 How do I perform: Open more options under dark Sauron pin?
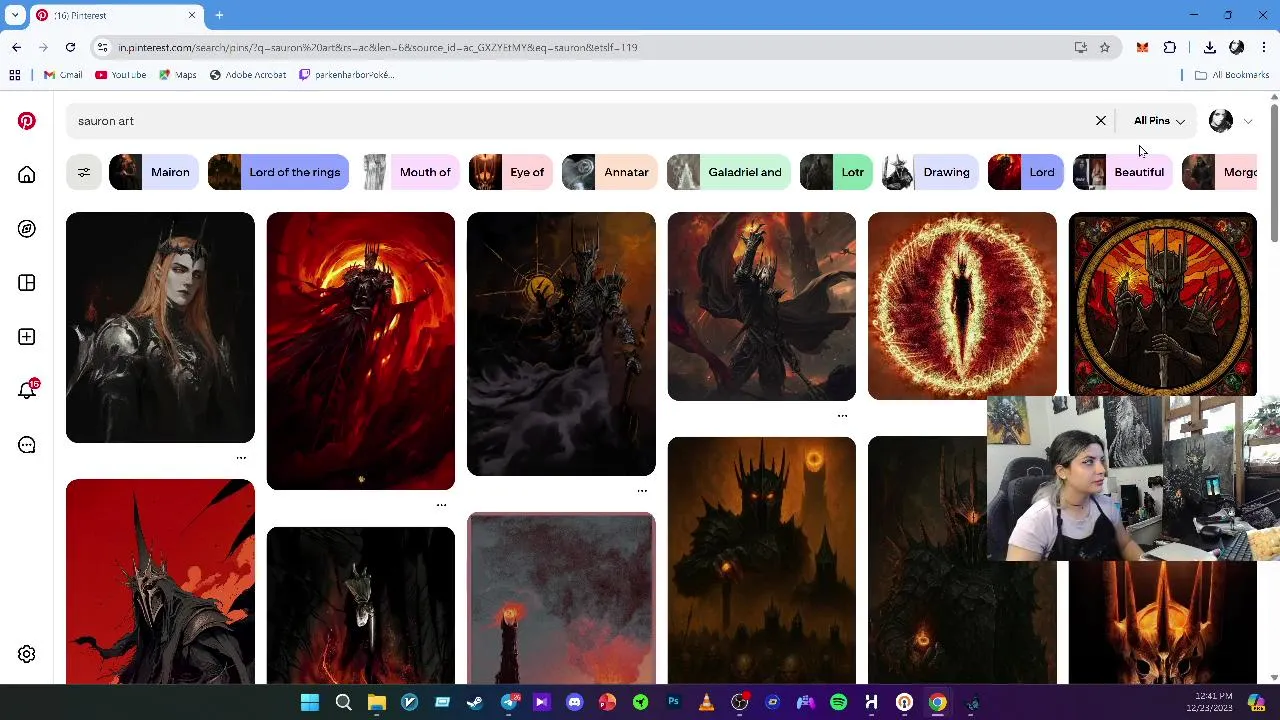[x=642, y=491]
